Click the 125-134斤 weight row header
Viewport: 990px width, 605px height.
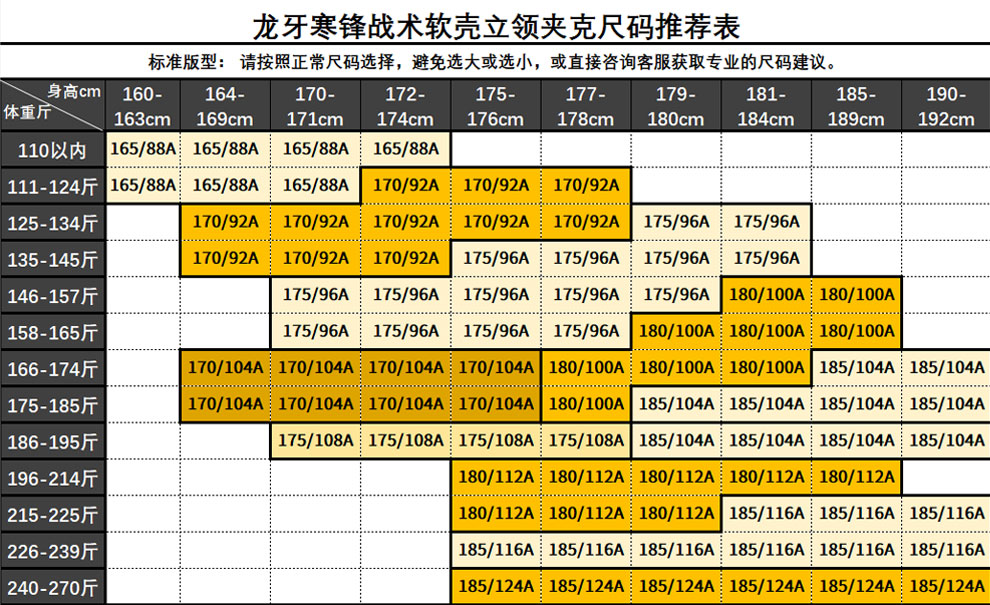coord(52,223)
